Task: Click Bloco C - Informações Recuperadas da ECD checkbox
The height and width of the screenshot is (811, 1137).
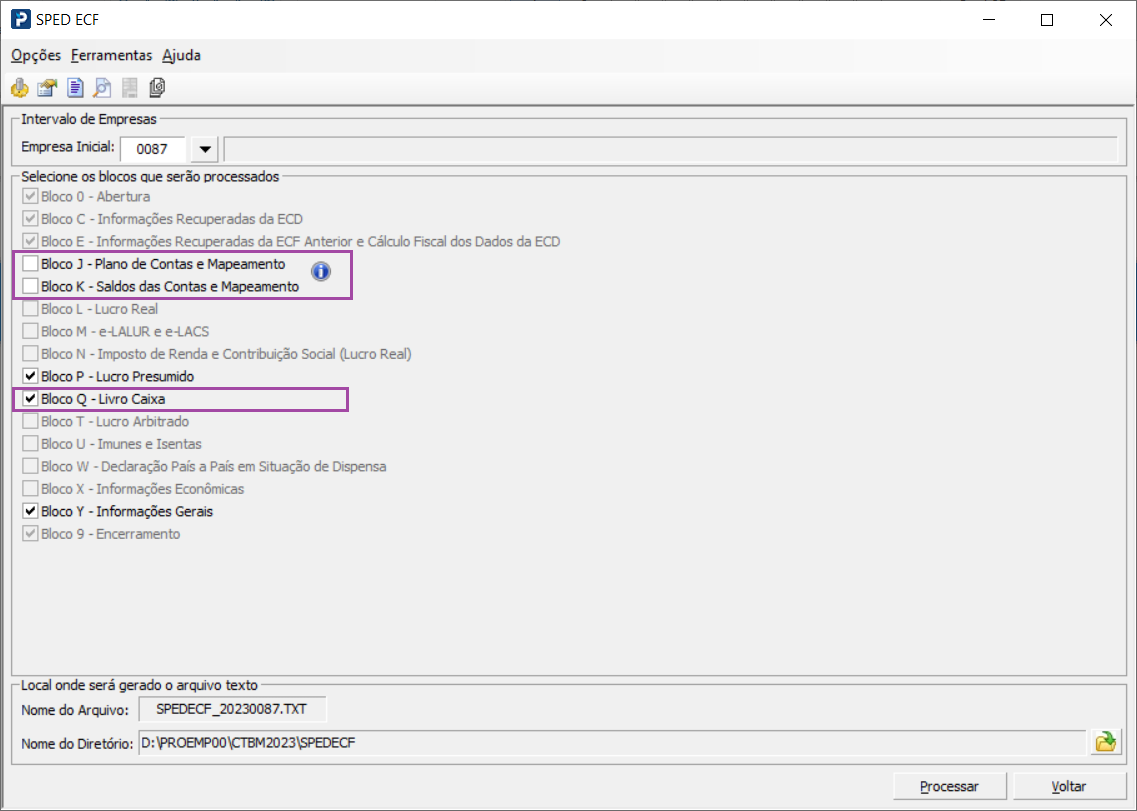Action: pos(30,218)
